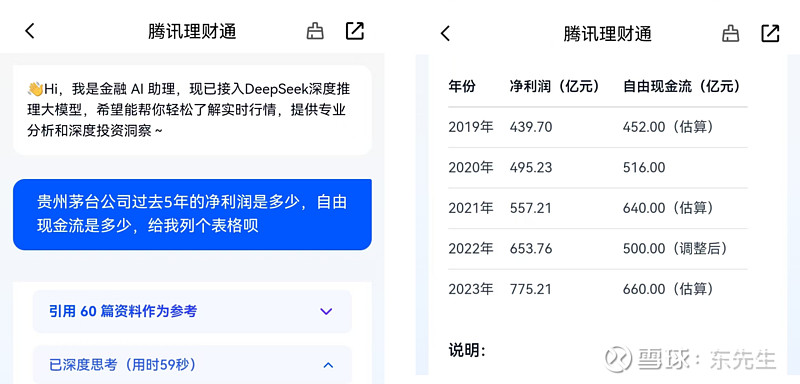This screenshot has height=384, width=800.
Task: Click the 2020年 free cash flow 516.00
Action: click(644, 167)
